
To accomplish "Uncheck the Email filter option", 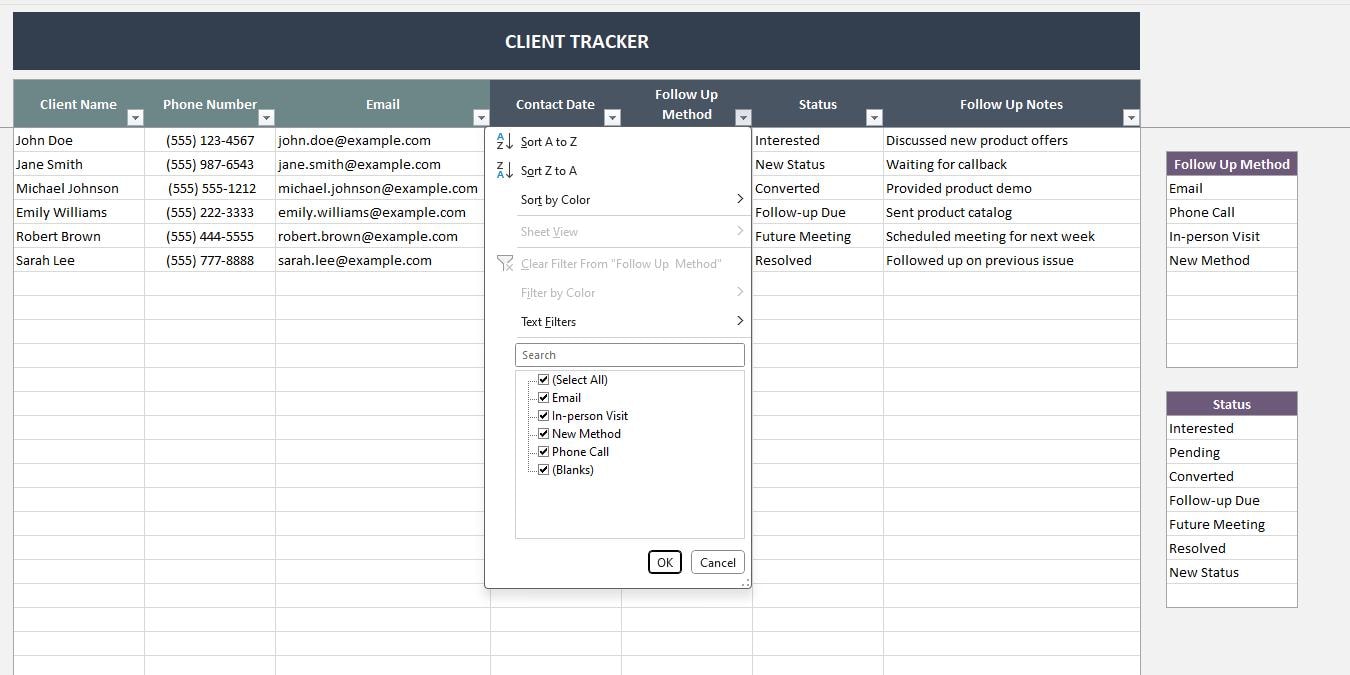I will pyautogui.click(x=543, y=397).
